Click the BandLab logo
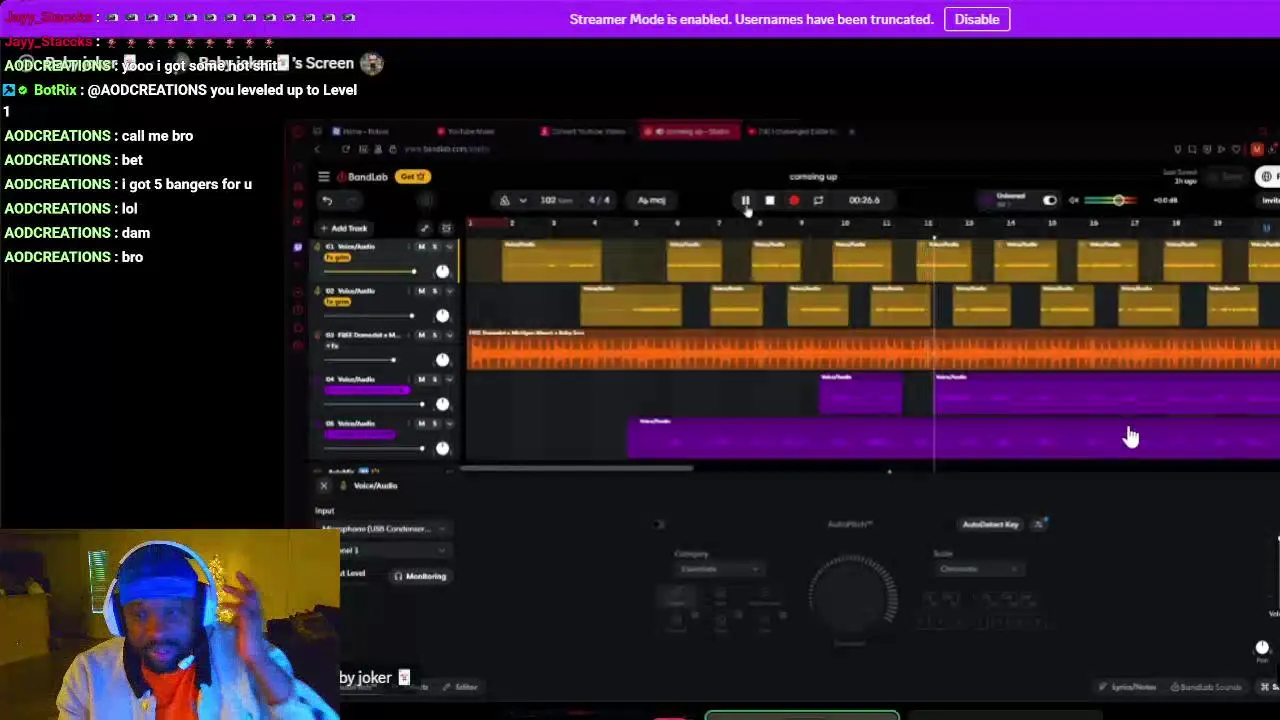The height and width of the screenshot is (720, 1280). (x=362, y=177)
